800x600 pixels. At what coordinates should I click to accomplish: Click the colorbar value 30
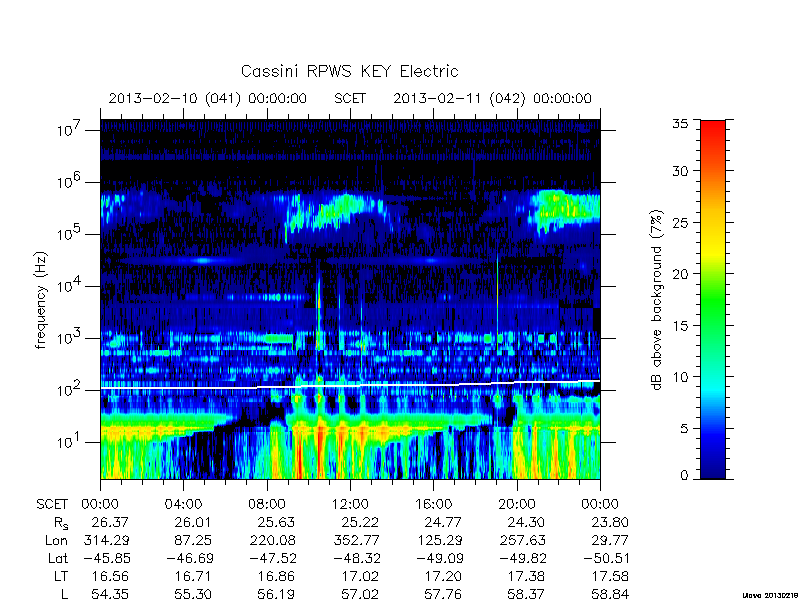[680, 170]
